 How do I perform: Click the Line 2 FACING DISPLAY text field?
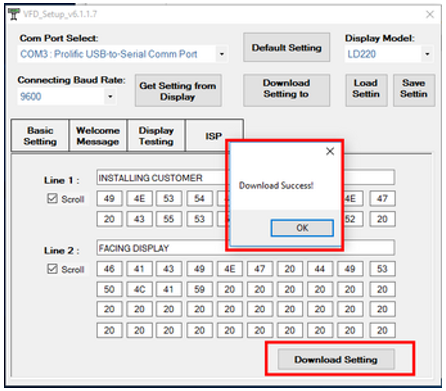pyautogui.click(x=245, y=248)
